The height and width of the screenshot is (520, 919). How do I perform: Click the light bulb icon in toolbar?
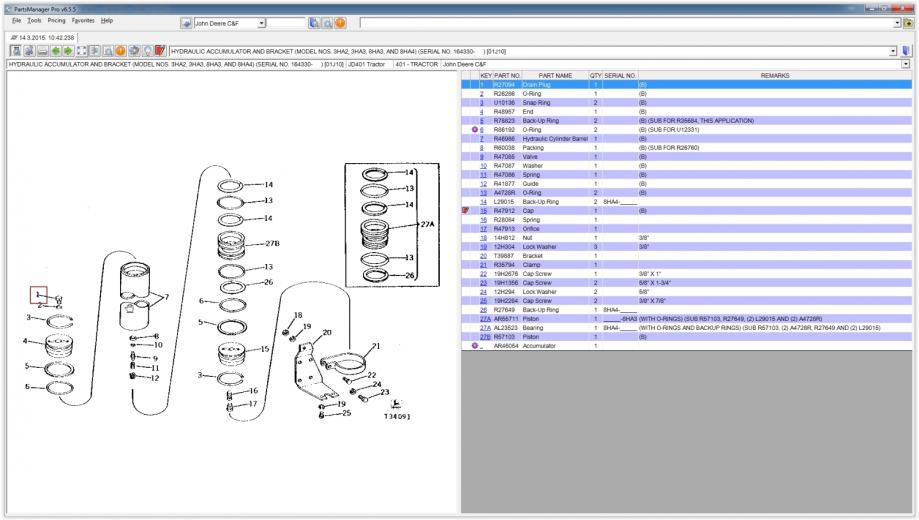tap(145, 51)
